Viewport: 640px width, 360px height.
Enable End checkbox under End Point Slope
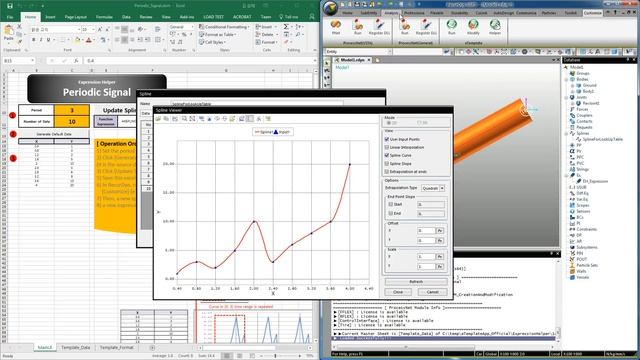click(x=391, y=213)
